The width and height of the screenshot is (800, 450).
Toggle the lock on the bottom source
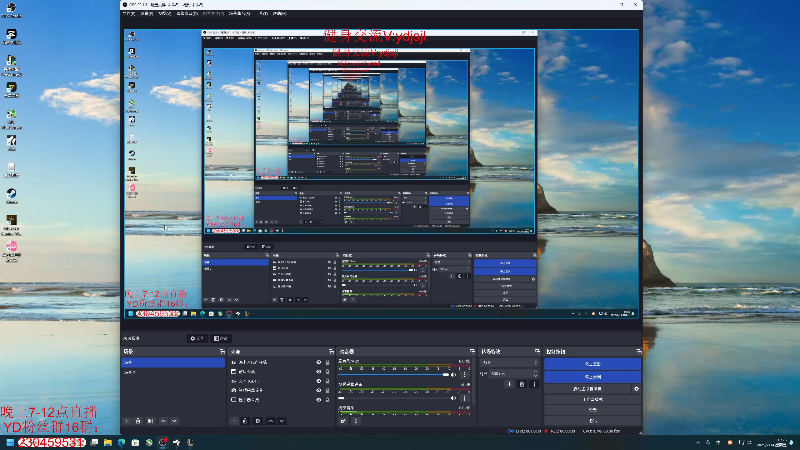[328, 399]
